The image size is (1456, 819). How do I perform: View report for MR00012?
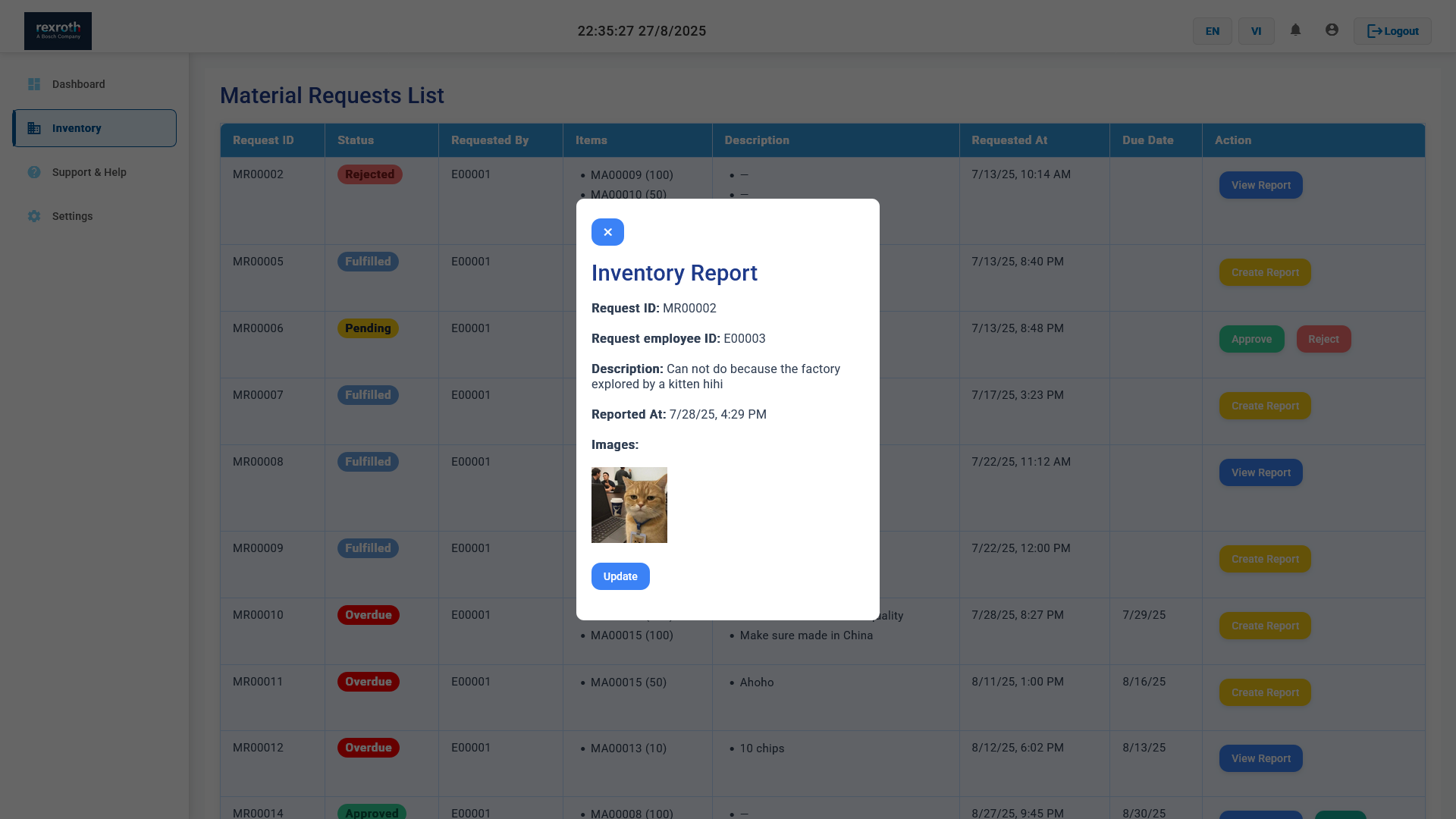coord(1260,758)
